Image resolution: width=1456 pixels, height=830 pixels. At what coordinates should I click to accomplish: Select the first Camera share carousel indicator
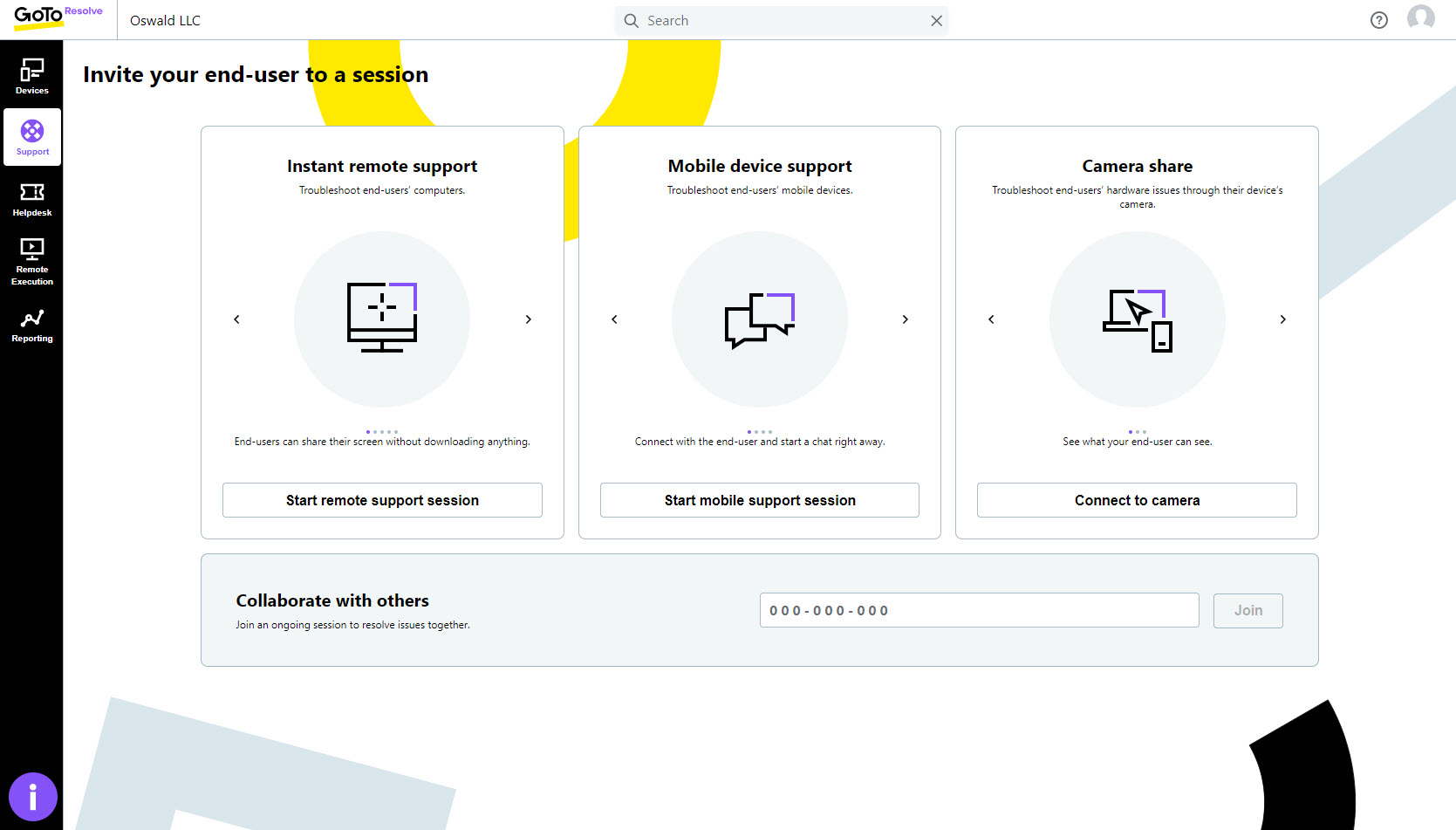pyautogui.click(x=1131, y=431)
